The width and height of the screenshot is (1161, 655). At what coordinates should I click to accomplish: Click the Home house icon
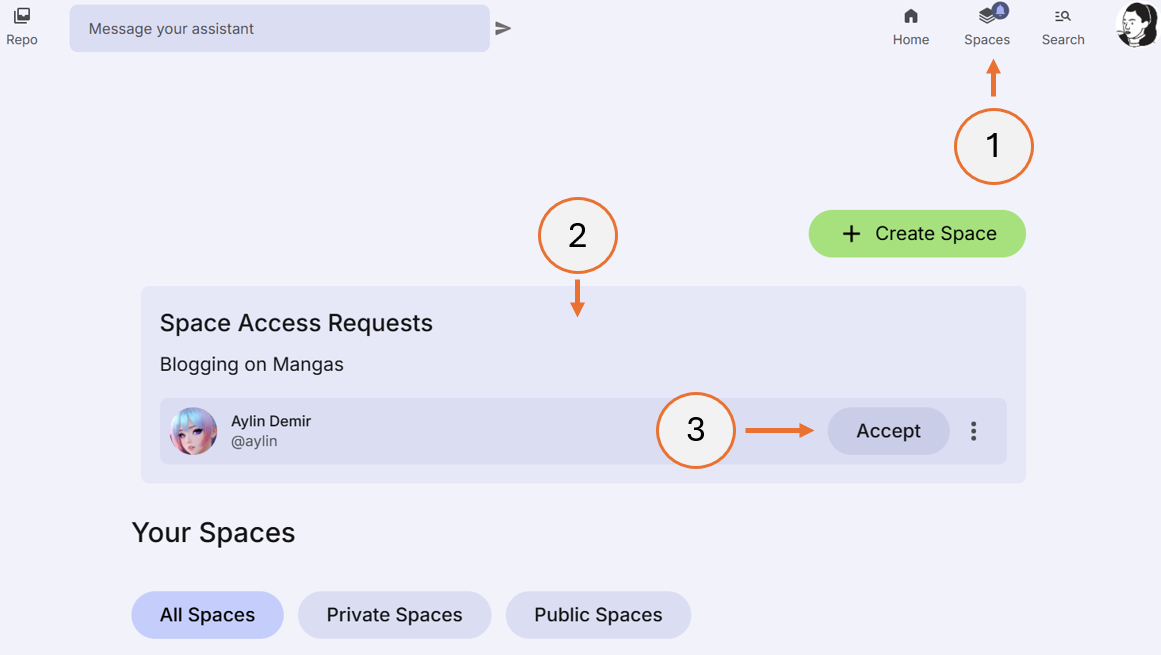tap(910, 17)
